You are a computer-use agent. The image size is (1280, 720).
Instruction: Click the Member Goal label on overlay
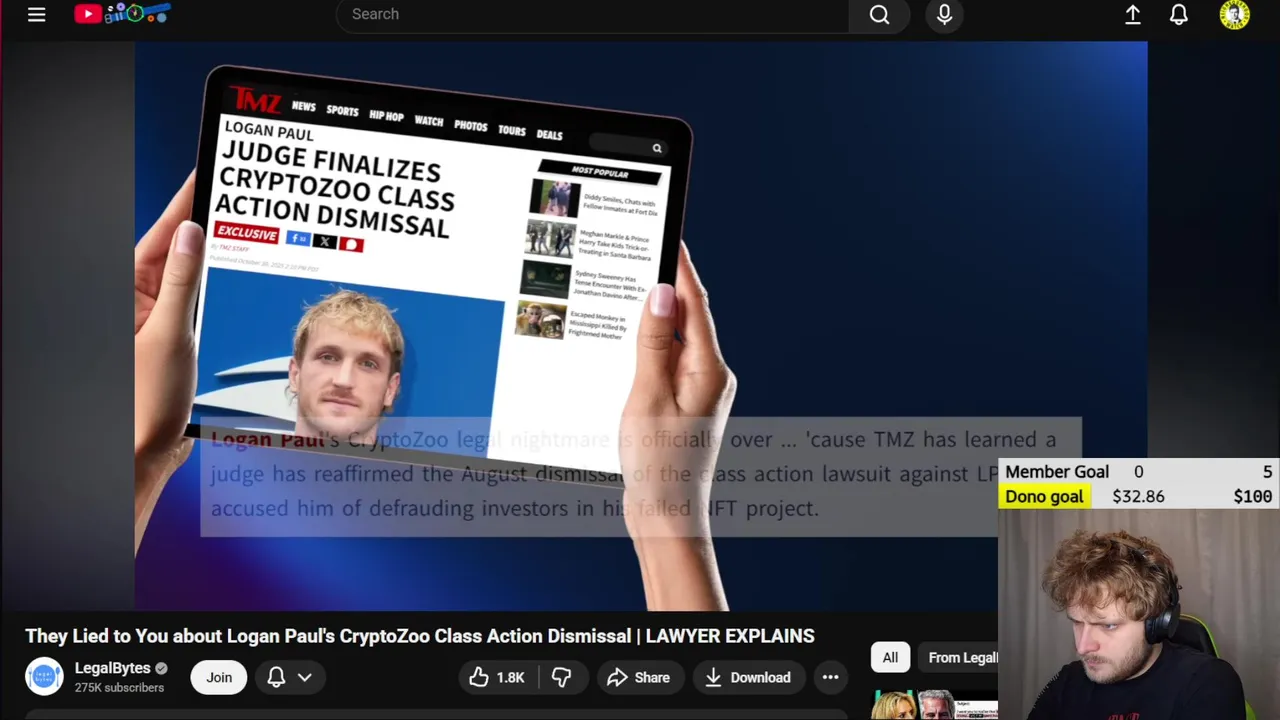pyautogui.click(x=1057, y=472)
